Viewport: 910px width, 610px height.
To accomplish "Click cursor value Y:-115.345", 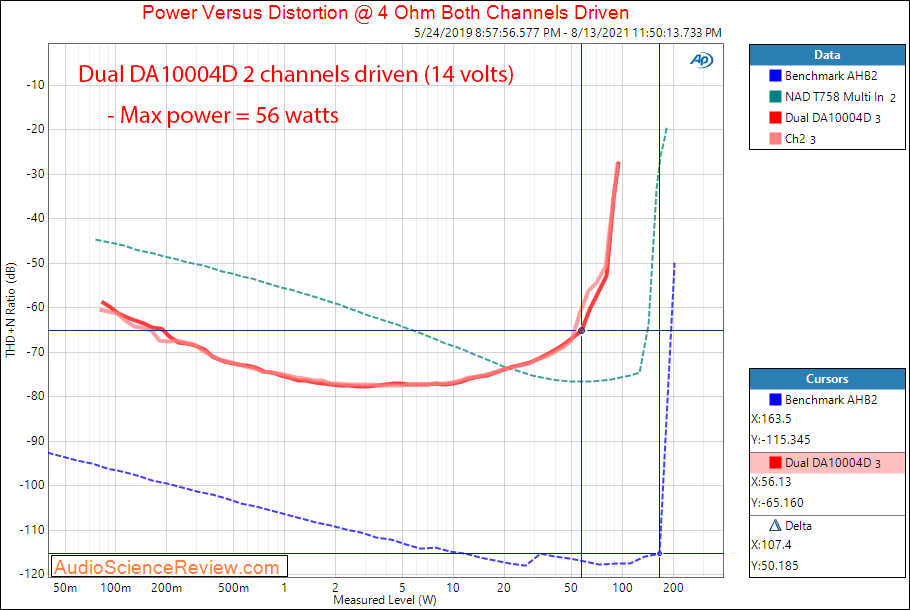I will click(x=781, y=440).
